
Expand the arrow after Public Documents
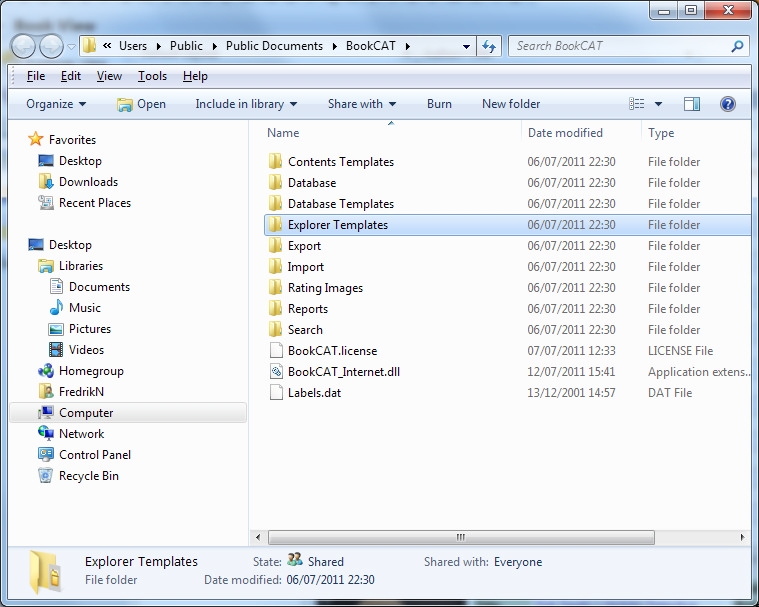pos(335,46)
